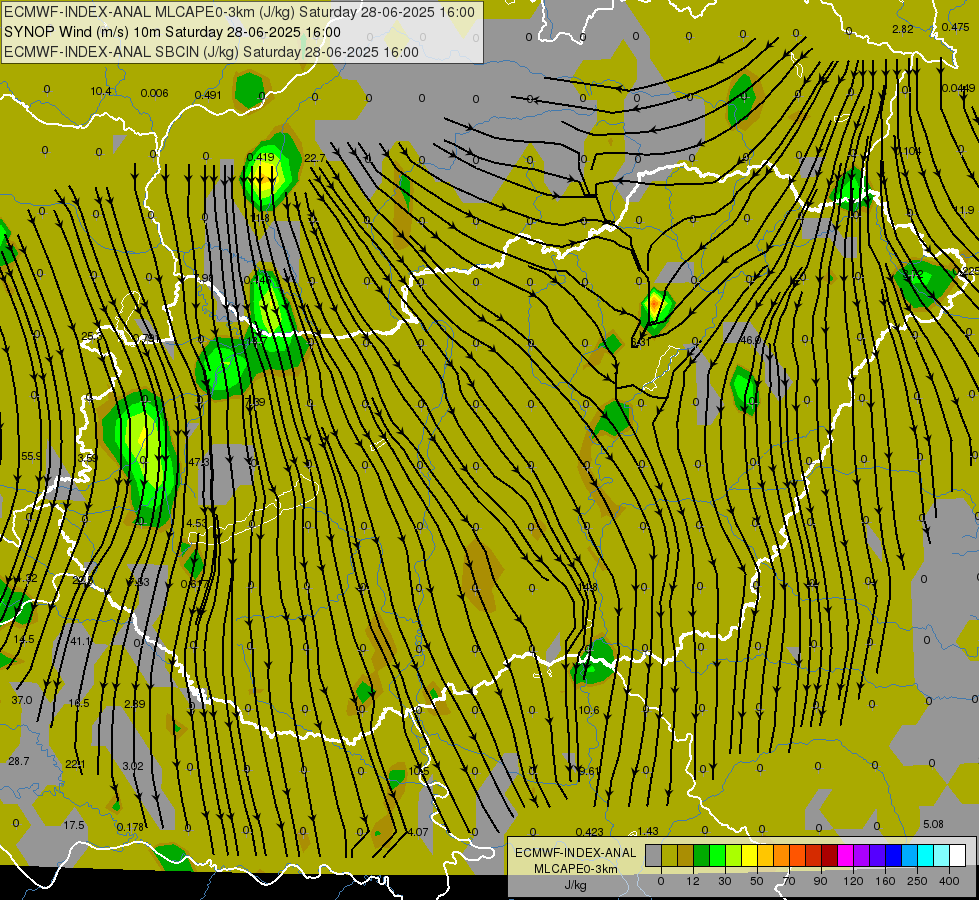979x900 pixels.
Task: Click the map value 4.07
Action: click(x=418, y=832)
